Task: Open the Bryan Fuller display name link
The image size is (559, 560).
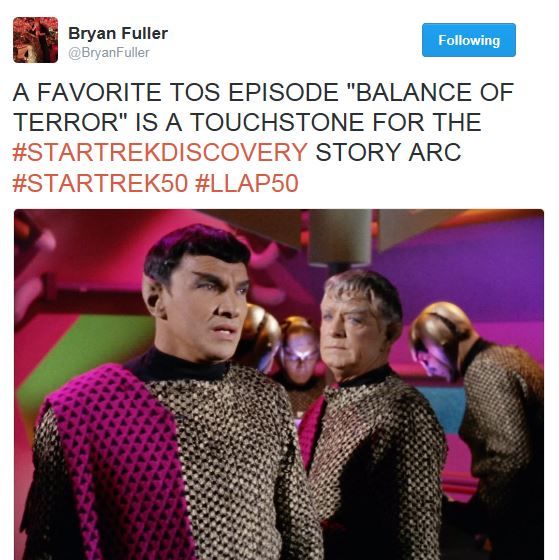Action: [118, 34]
